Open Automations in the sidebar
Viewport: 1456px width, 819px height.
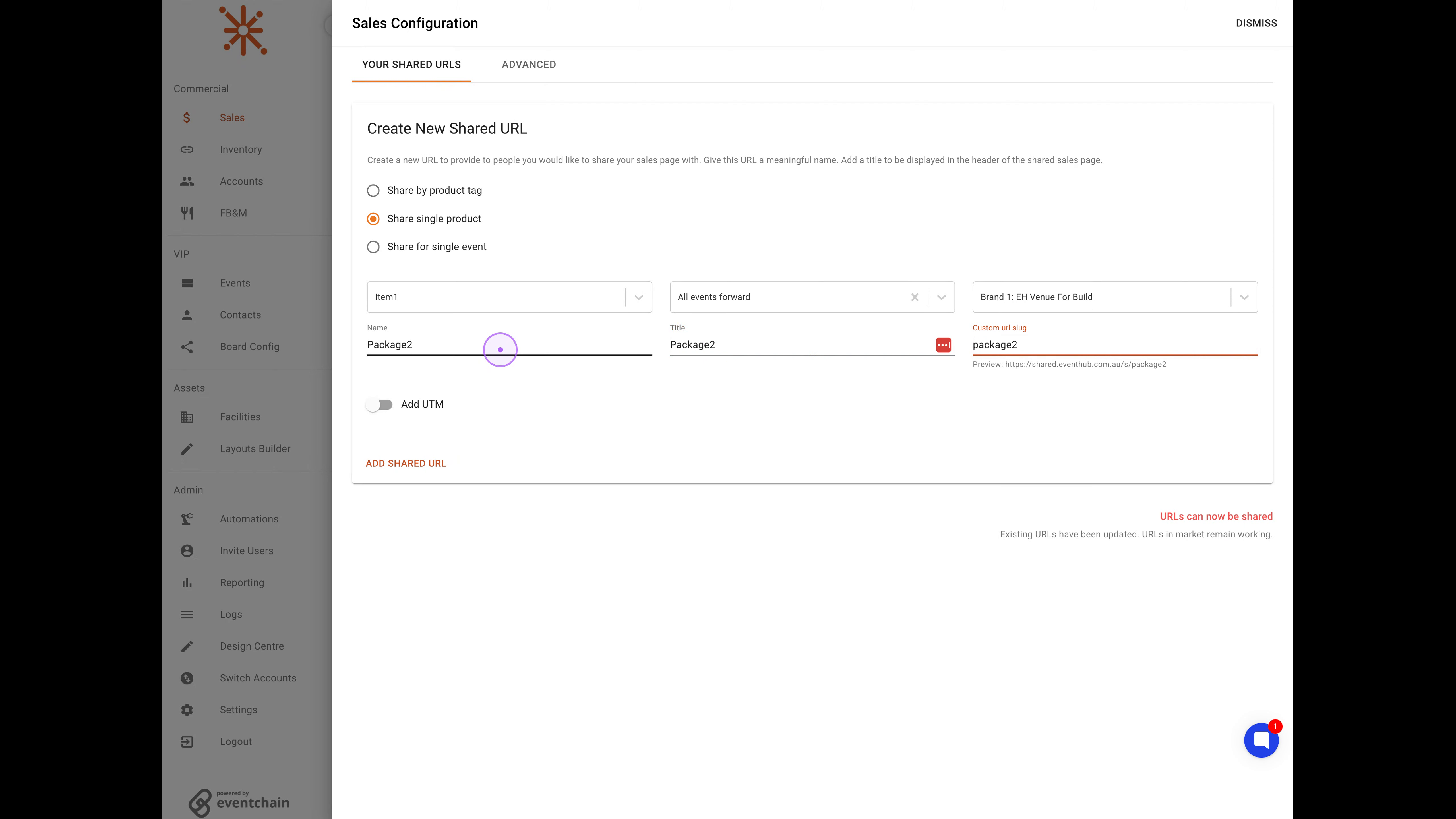(x=249, y=519)
